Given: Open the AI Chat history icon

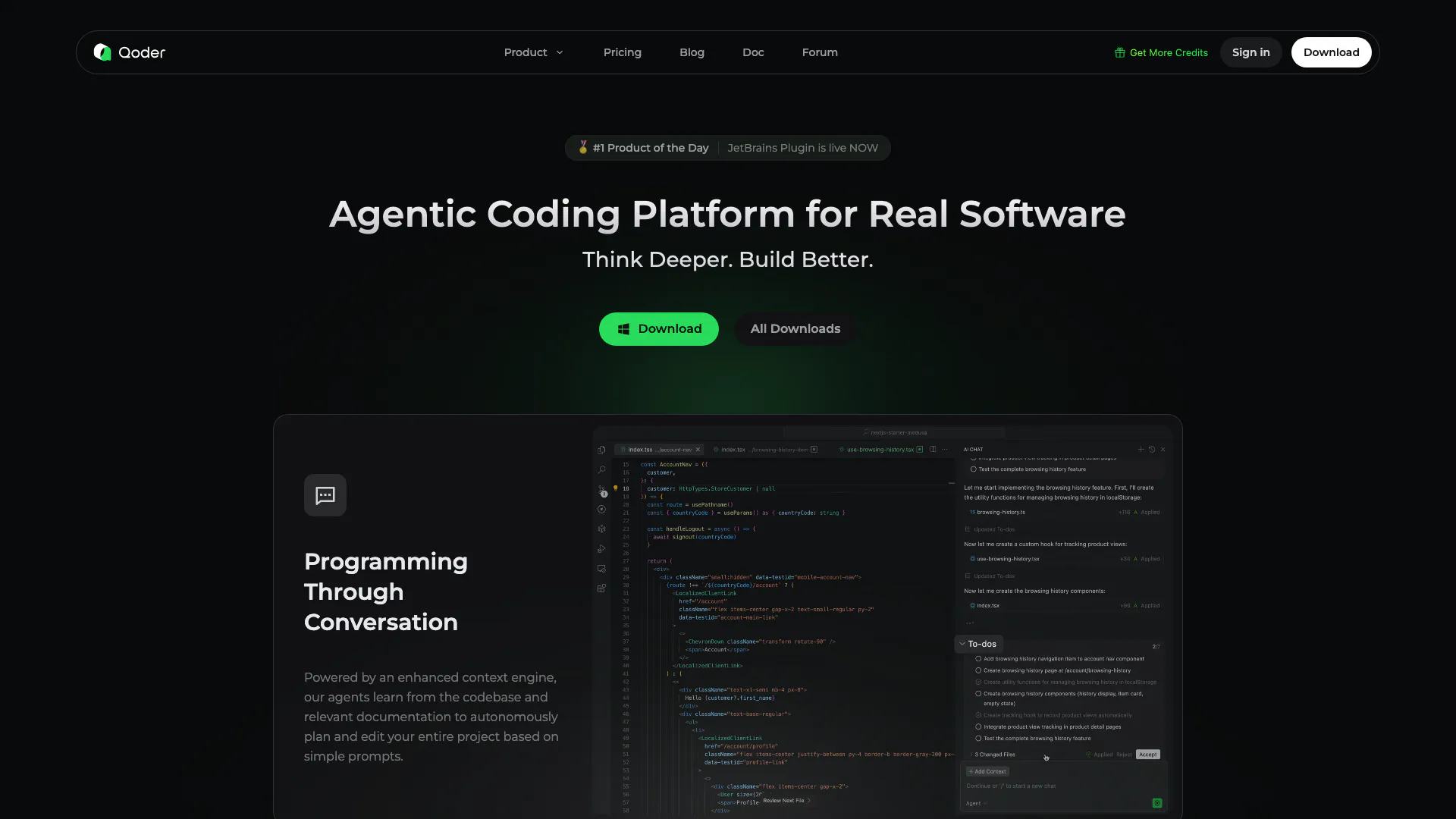Looking at the screenshot, I should click(1152, 450).
